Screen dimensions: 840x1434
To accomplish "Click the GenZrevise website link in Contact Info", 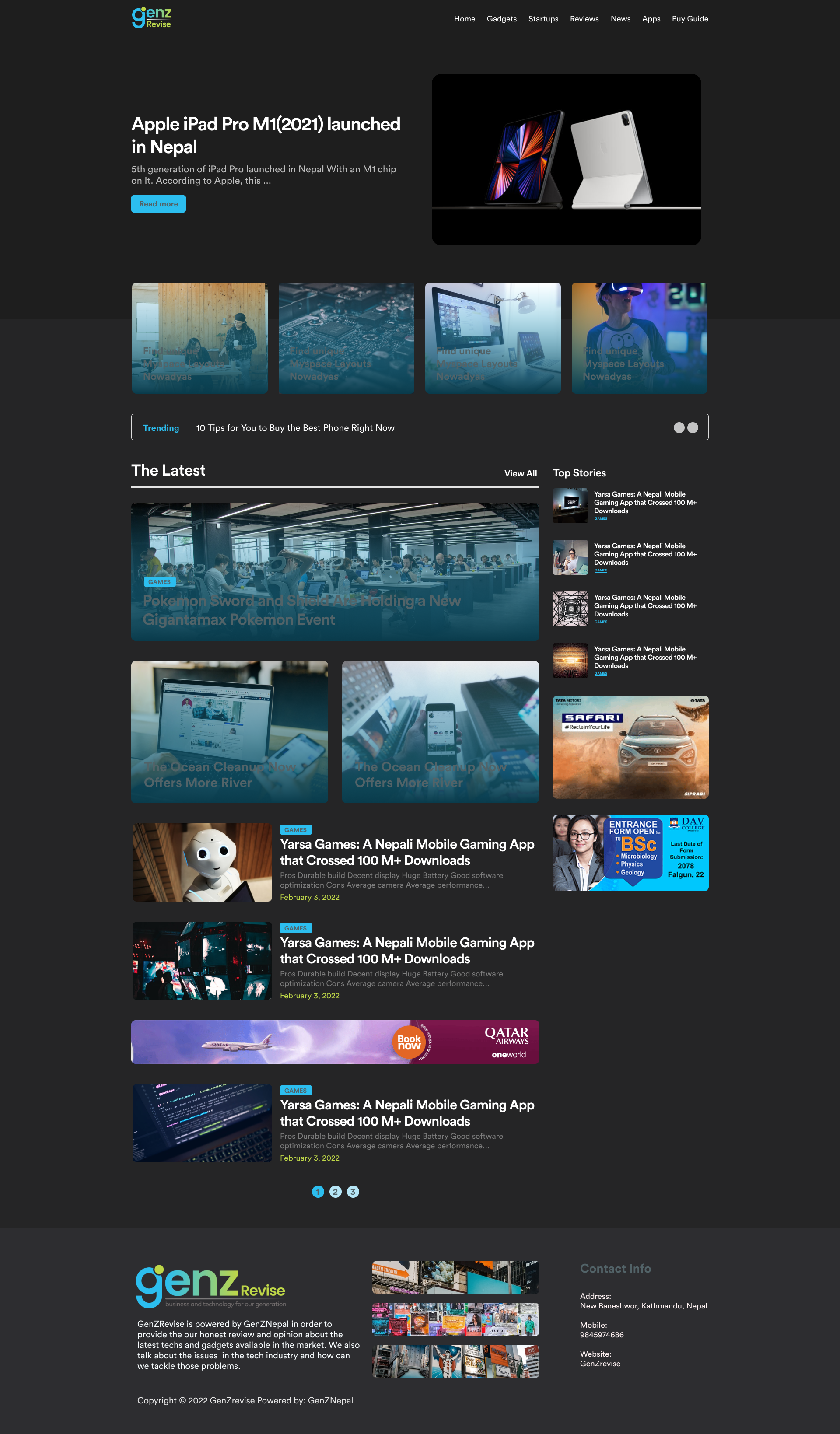I will (600, 1364).
